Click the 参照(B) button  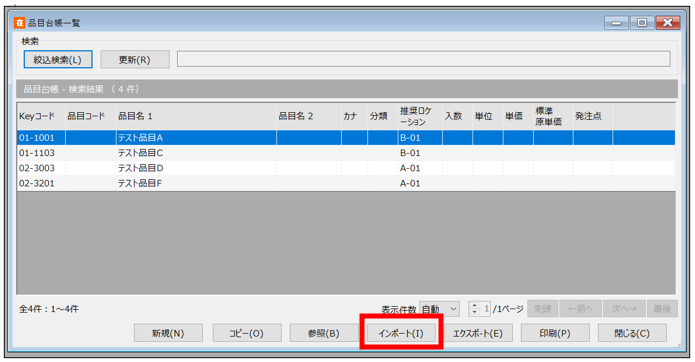click(324, 333)
